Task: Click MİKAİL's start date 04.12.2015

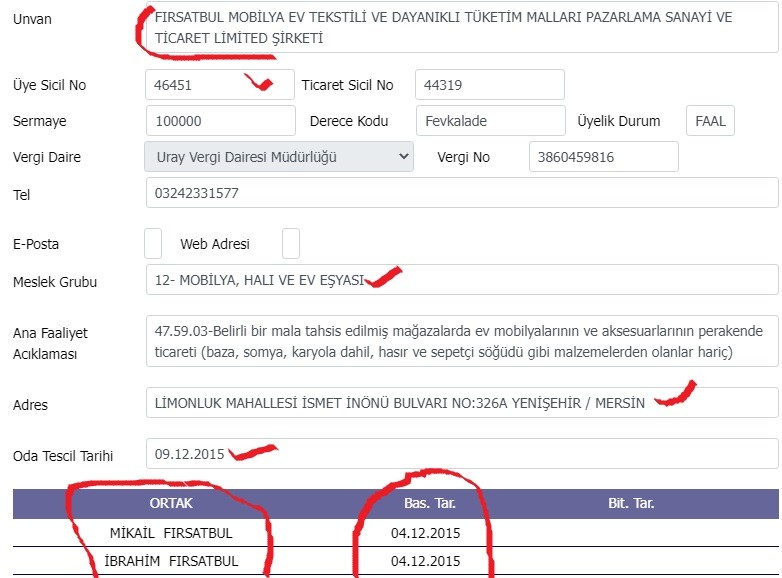Action: [425, 533]
